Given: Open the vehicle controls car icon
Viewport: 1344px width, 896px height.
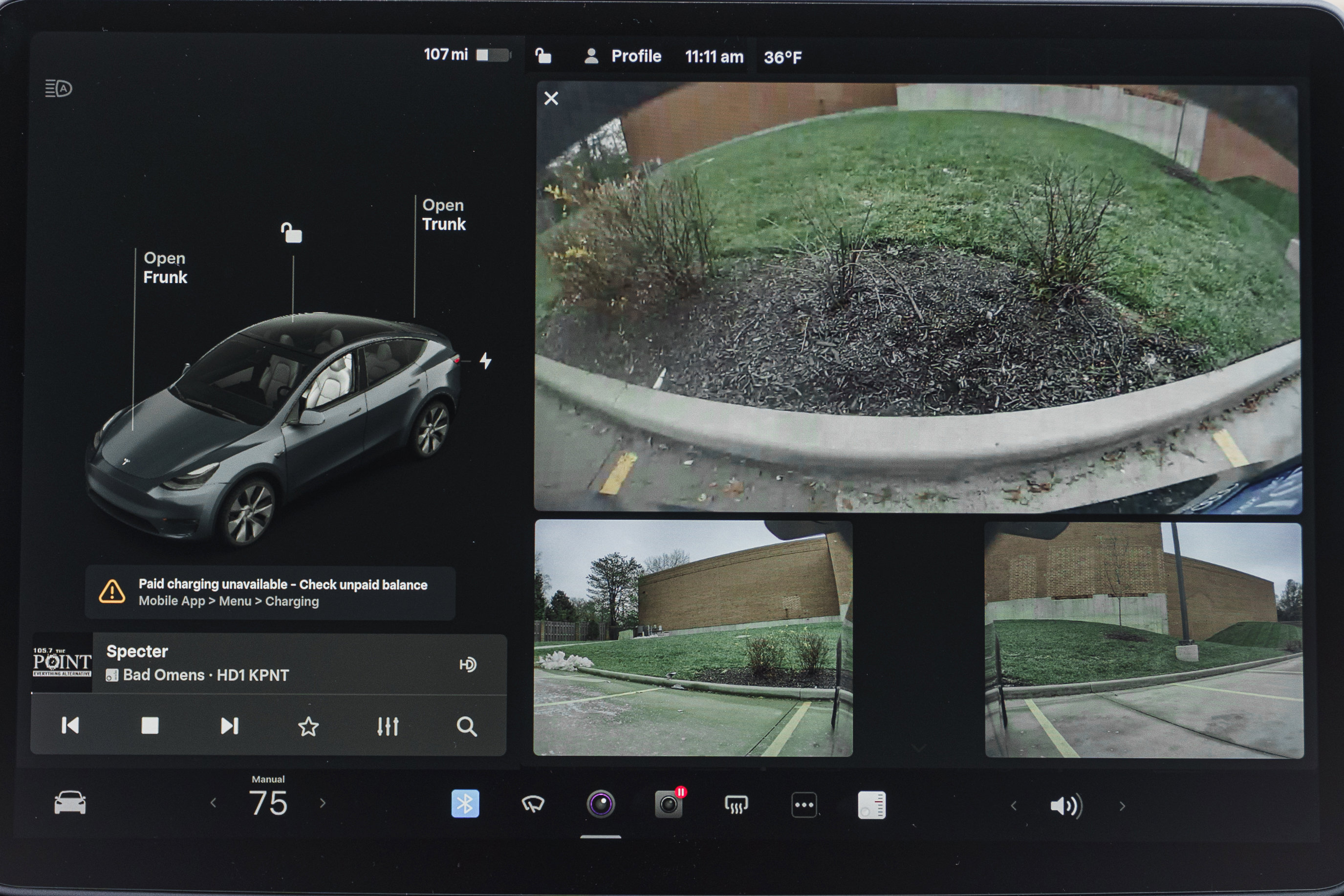Looking at the screenshot, I should click(70, 804).
